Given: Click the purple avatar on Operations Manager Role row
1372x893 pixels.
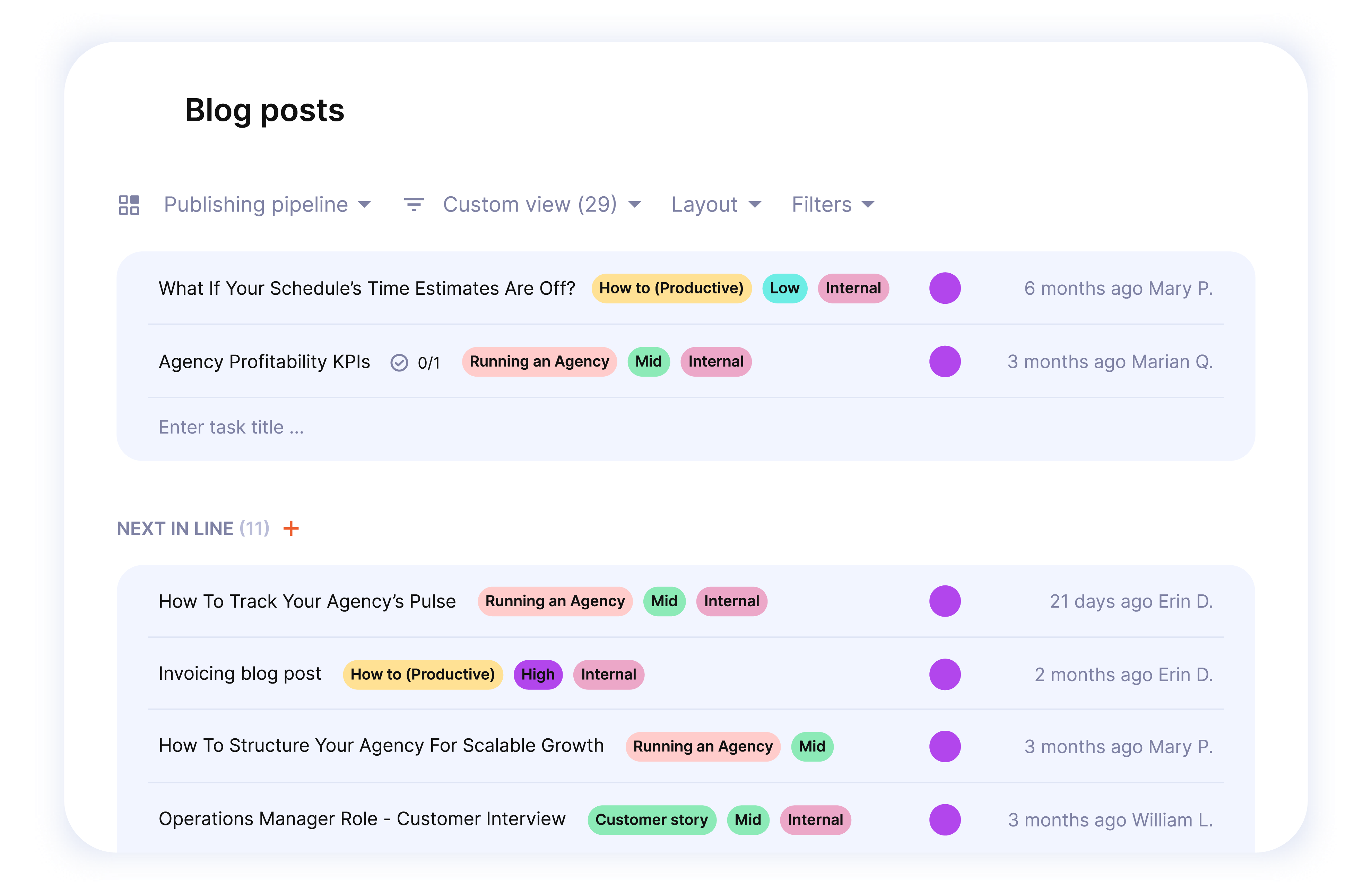Looking at the screenshot, I should (x=945, y=820).
